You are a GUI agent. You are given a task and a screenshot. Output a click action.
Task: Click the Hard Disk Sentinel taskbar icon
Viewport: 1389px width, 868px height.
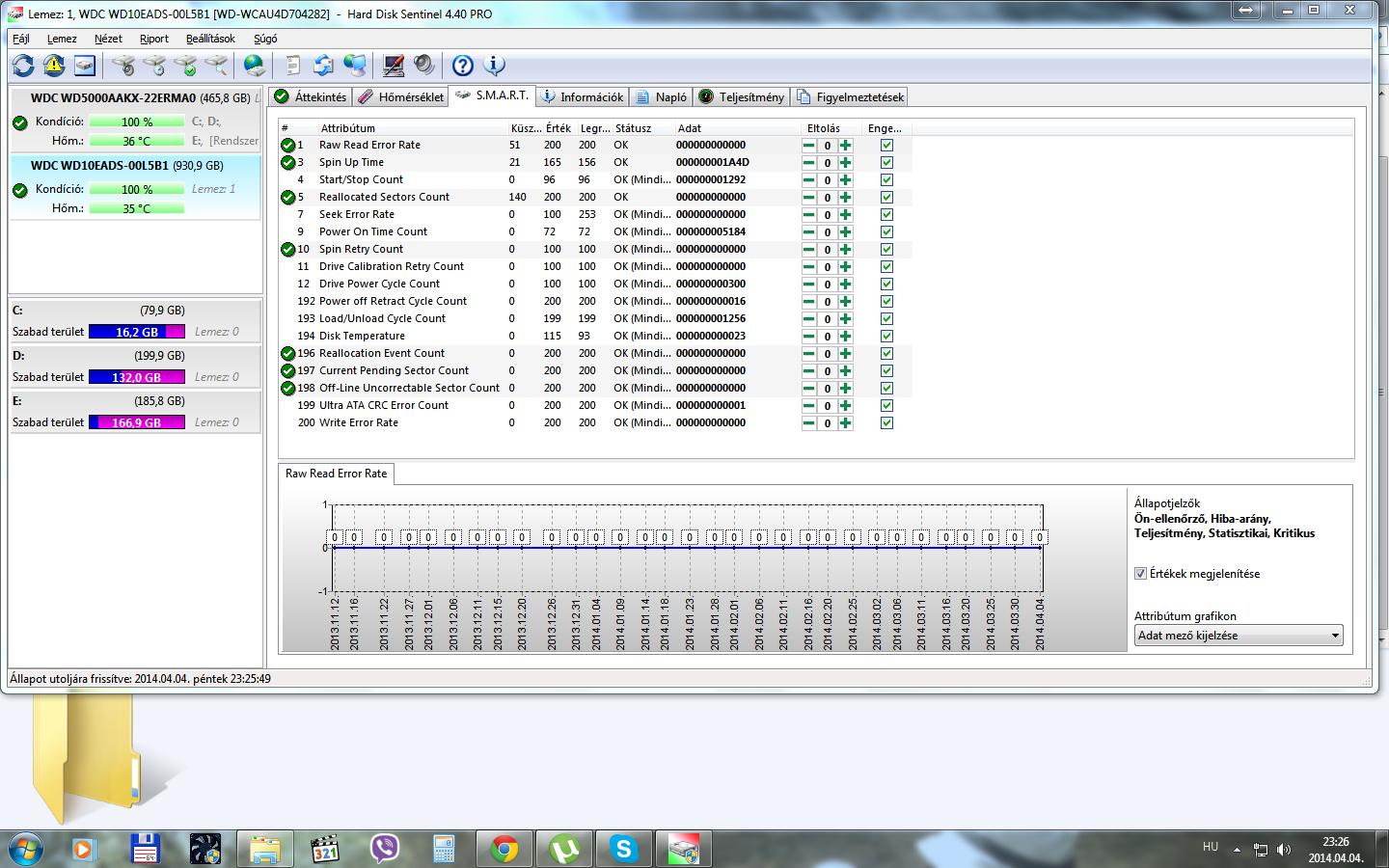[684, 849]
